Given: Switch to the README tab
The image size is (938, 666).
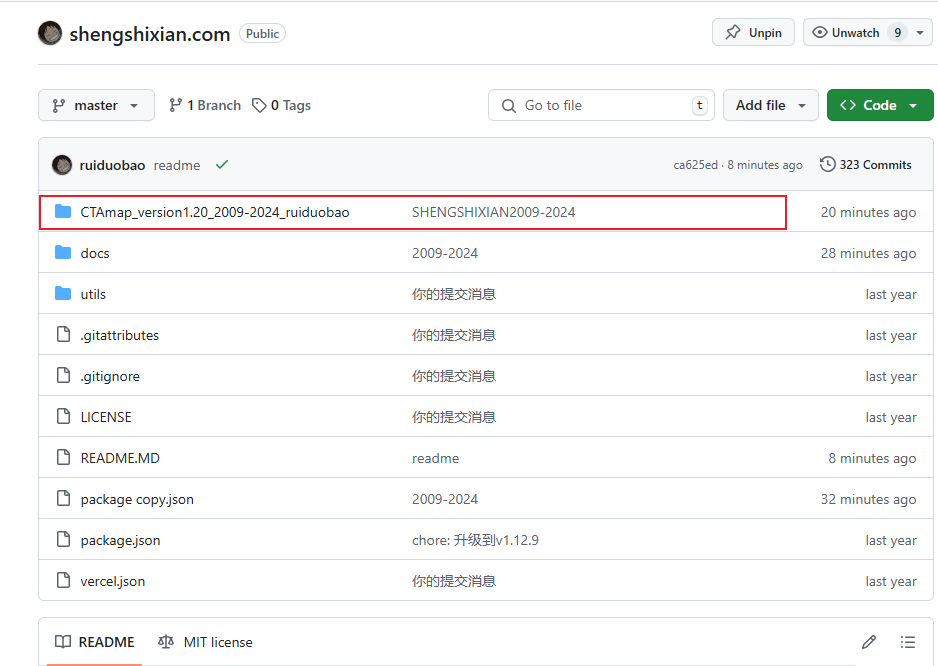Looking at the screenshot, I should pos(95,642).
